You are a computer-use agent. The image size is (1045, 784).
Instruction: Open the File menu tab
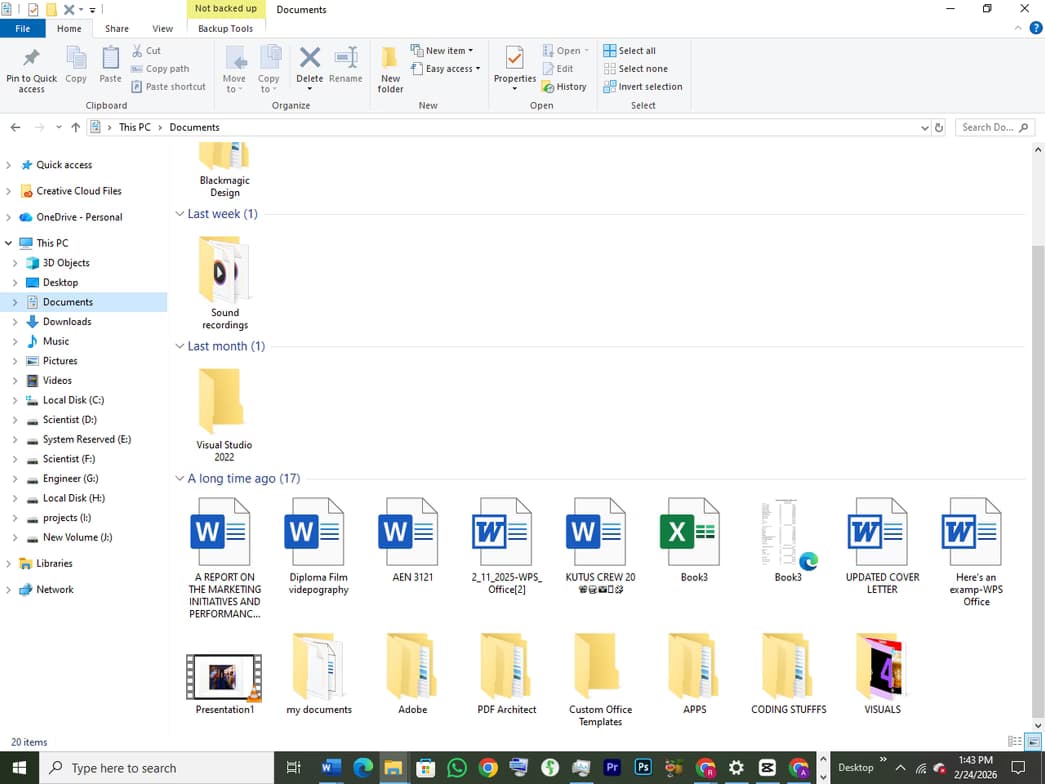point(22,29)
